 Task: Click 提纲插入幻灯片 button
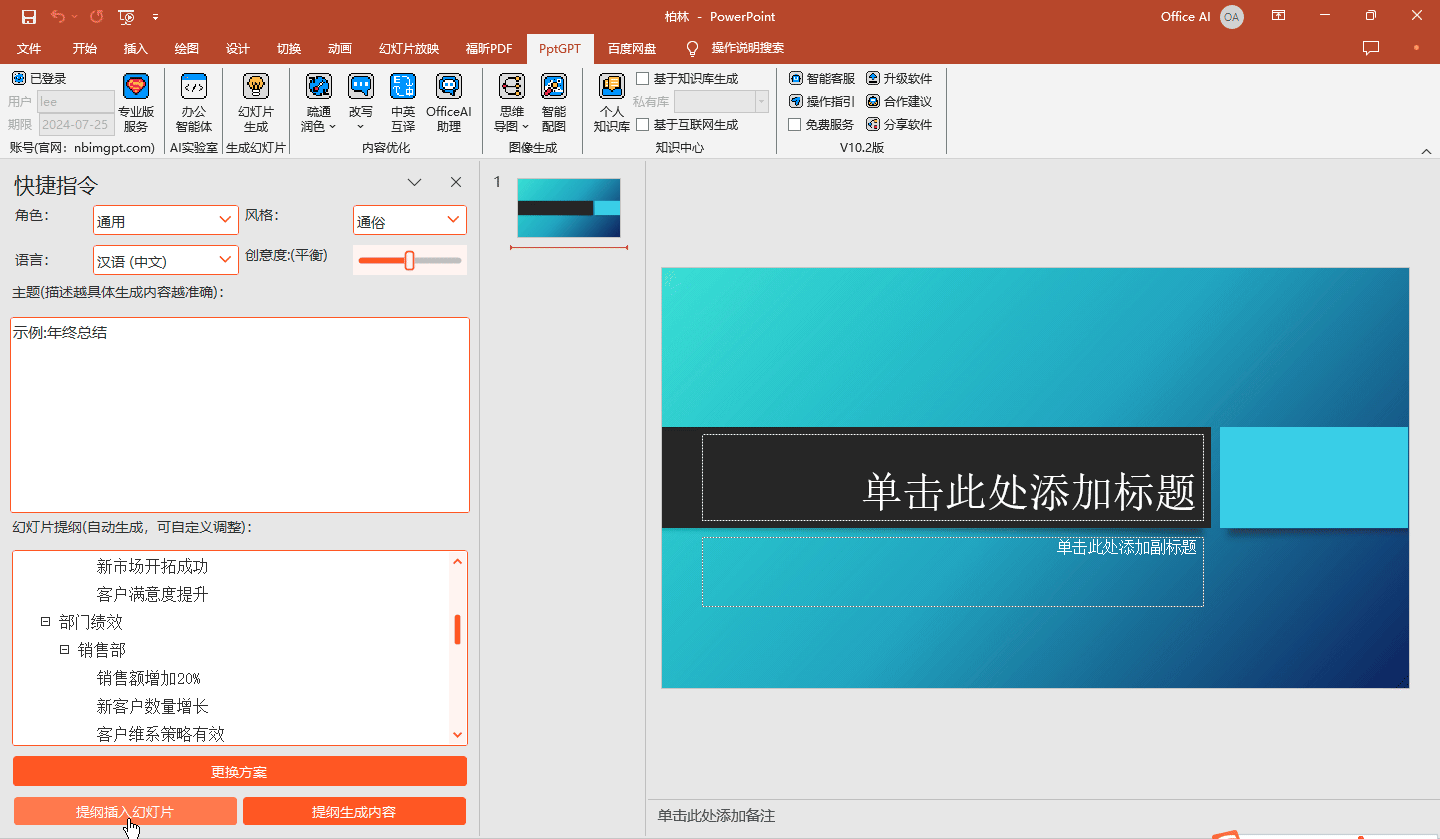(x=125, y=811)
